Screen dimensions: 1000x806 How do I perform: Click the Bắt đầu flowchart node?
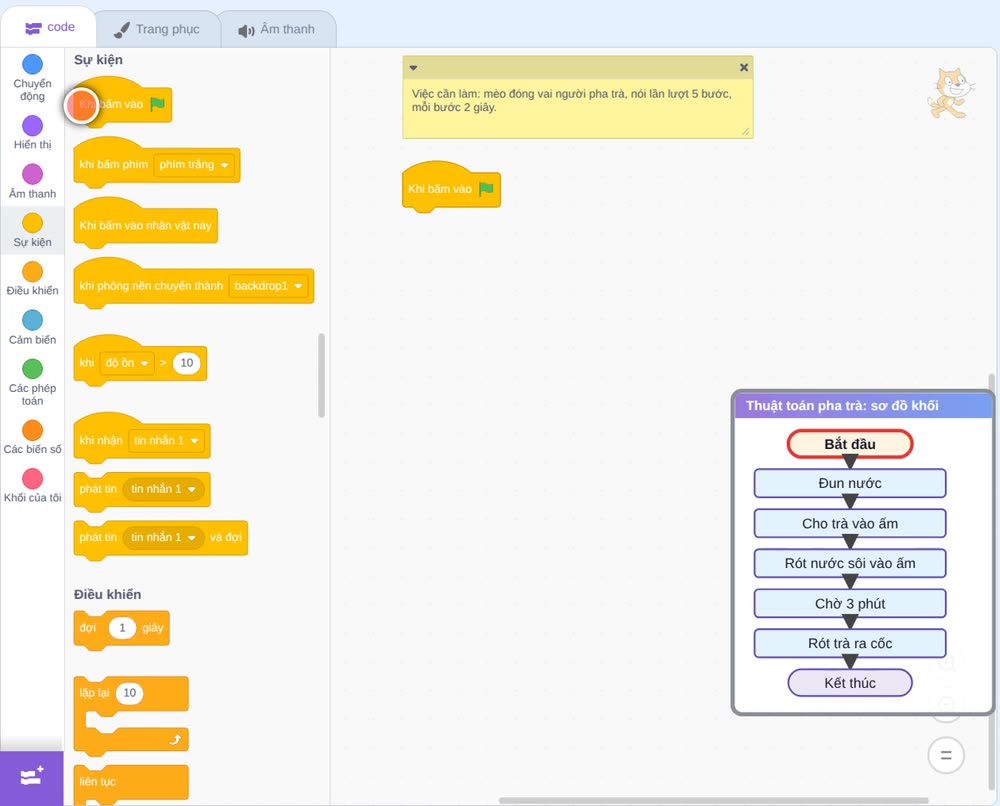[850, 444]
